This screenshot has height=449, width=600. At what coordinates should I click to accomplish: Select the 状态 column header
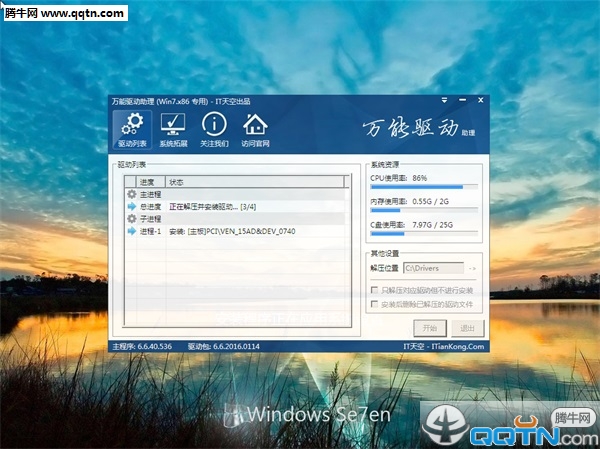(255, 182)
